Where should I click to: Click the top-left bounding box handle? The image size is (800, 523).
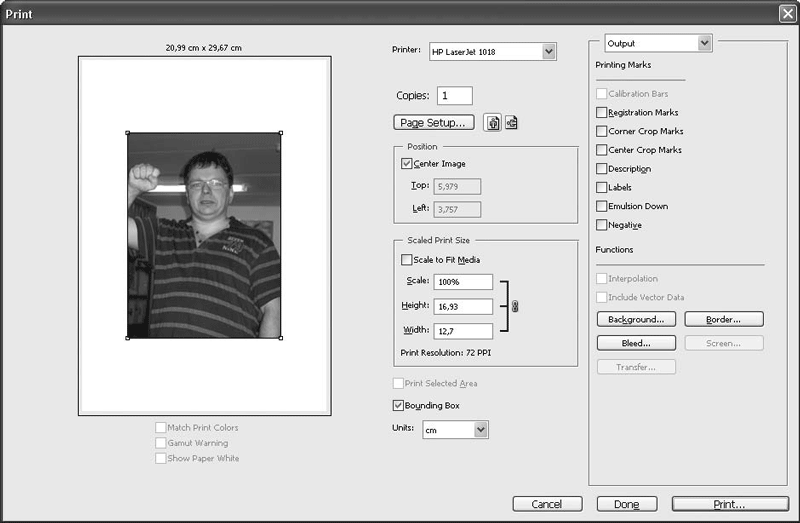point(127,133)
